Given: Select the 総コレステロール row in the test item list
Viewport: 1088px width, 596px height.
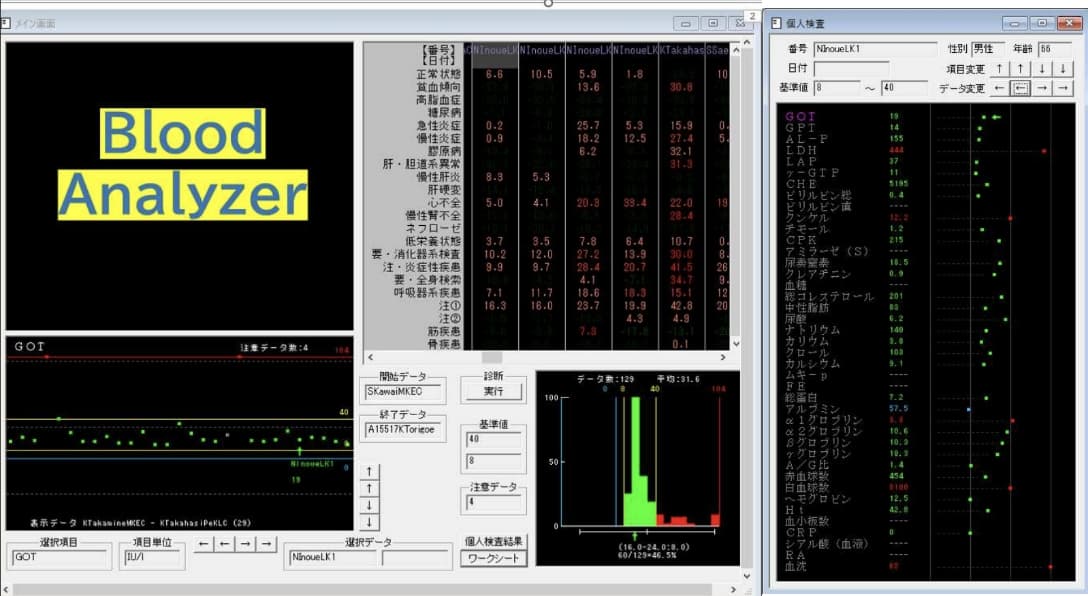Looking at the screenshot, I should click(x=829, y=296).
